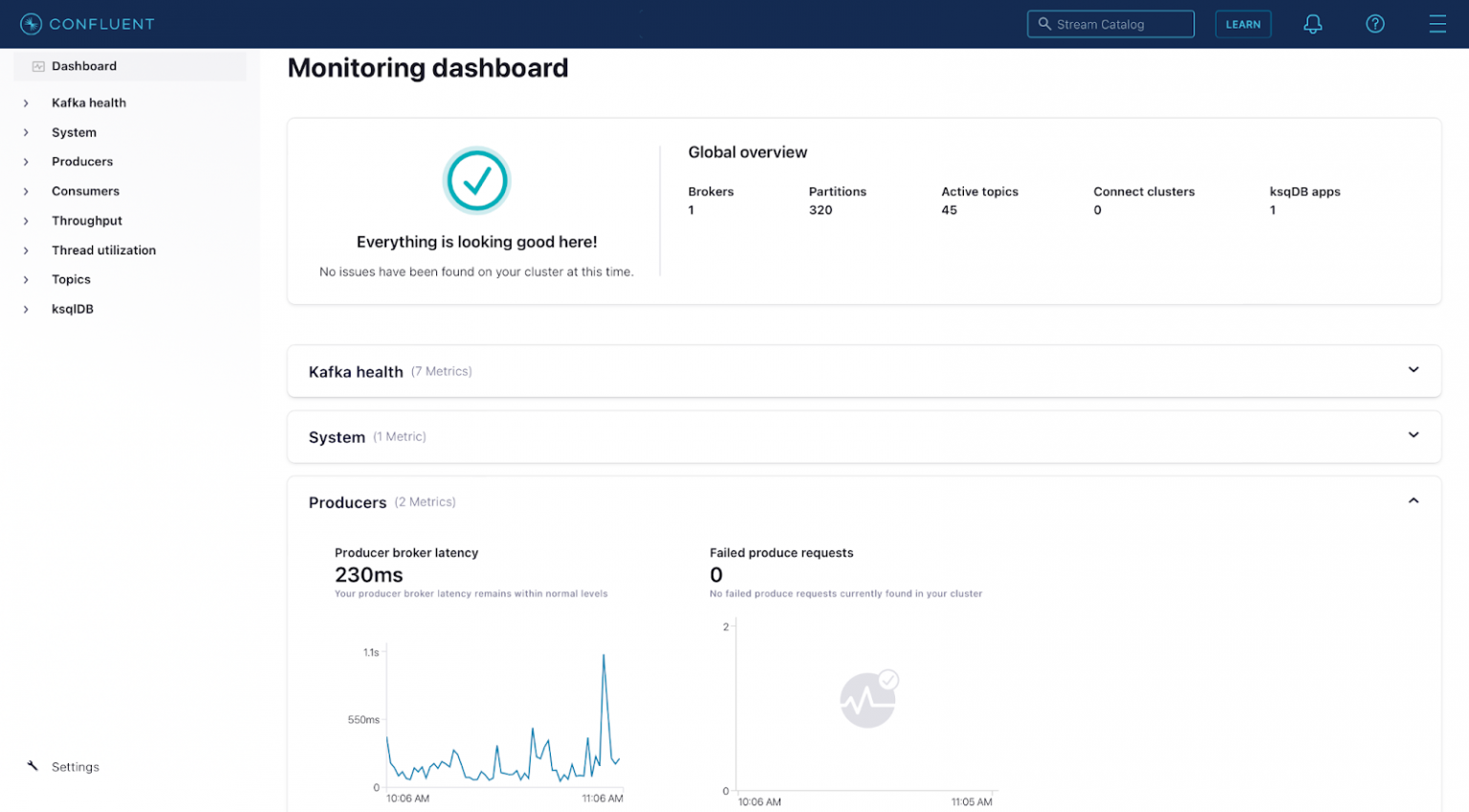The height and width of the screenshot is (812, 1469).
Task: Open the notifications bell
Action: [x=1312, y=24]
